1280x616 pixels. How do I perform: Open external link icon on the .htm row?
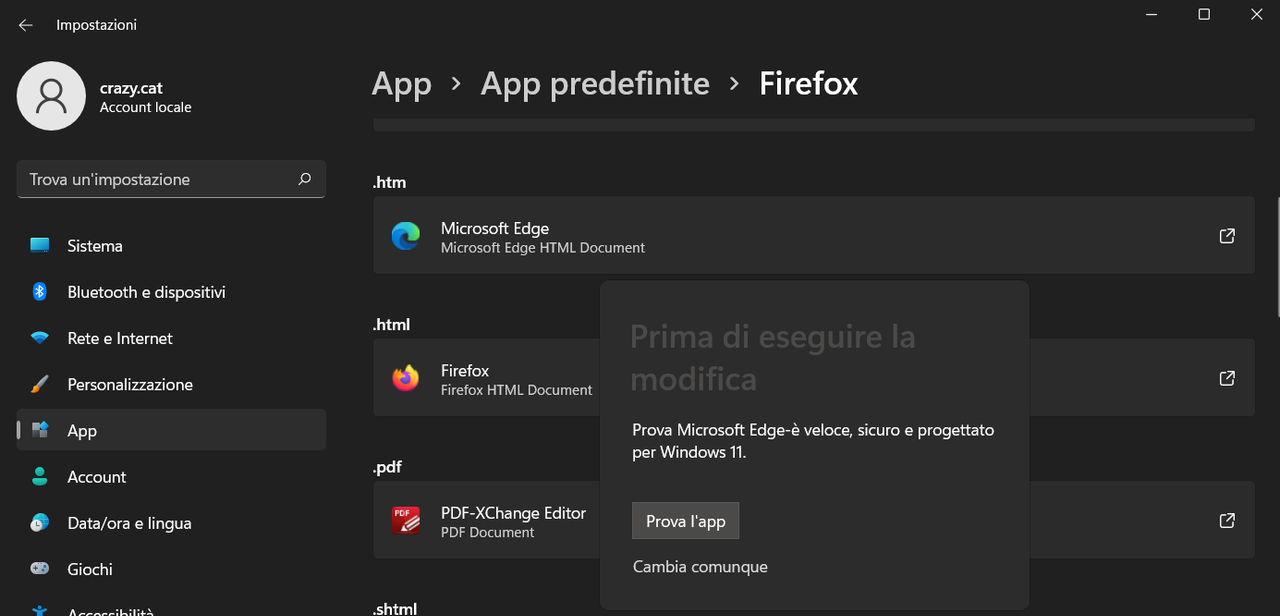pyautogui.click(x=1227, y=236)
